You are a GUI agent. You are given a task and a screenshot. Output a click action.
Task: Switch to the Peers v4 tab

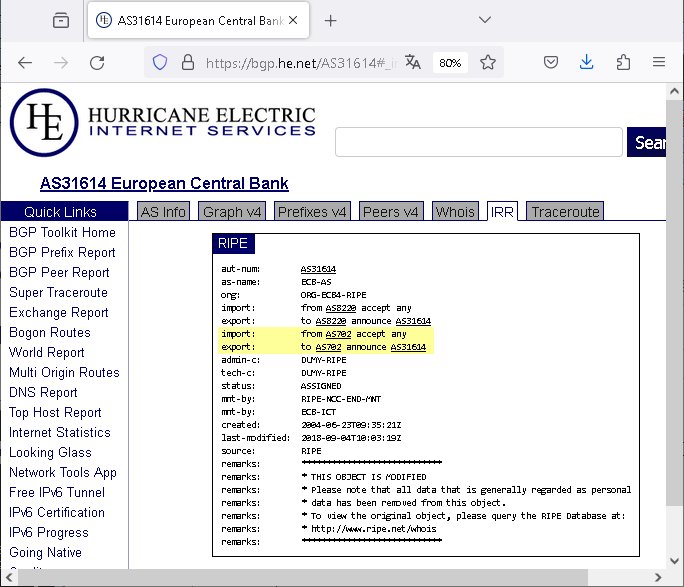click(x=390, y=212)
